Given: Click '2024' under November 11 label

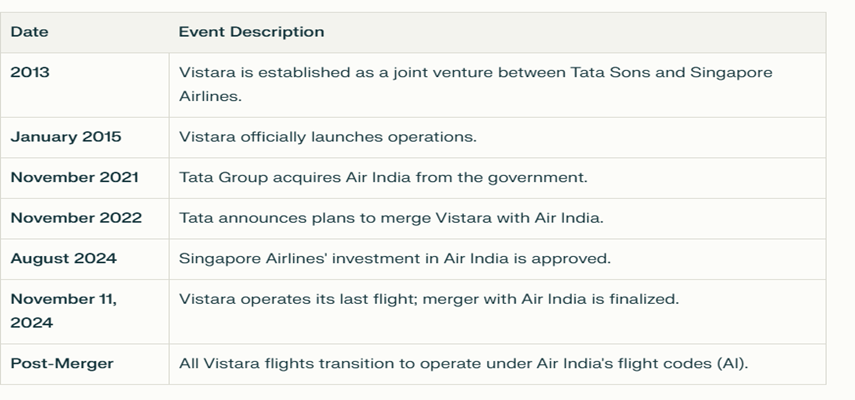Looking at the screenshot, I should (x=32, y=323).
